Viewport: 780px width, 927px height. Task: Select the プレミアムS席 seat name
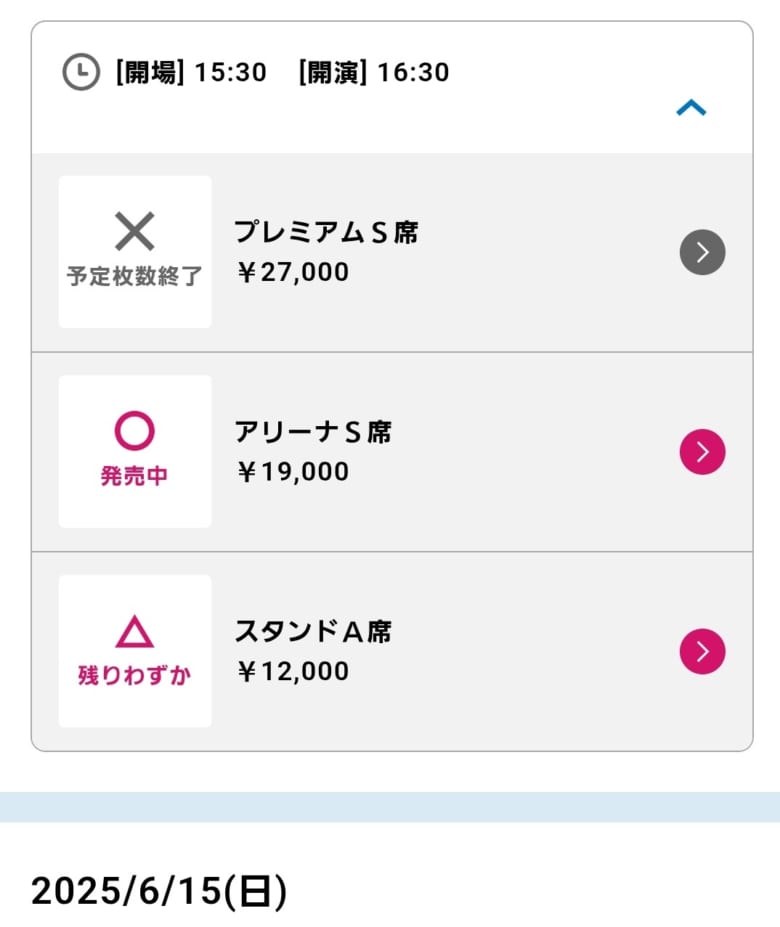tap(326, 233)
